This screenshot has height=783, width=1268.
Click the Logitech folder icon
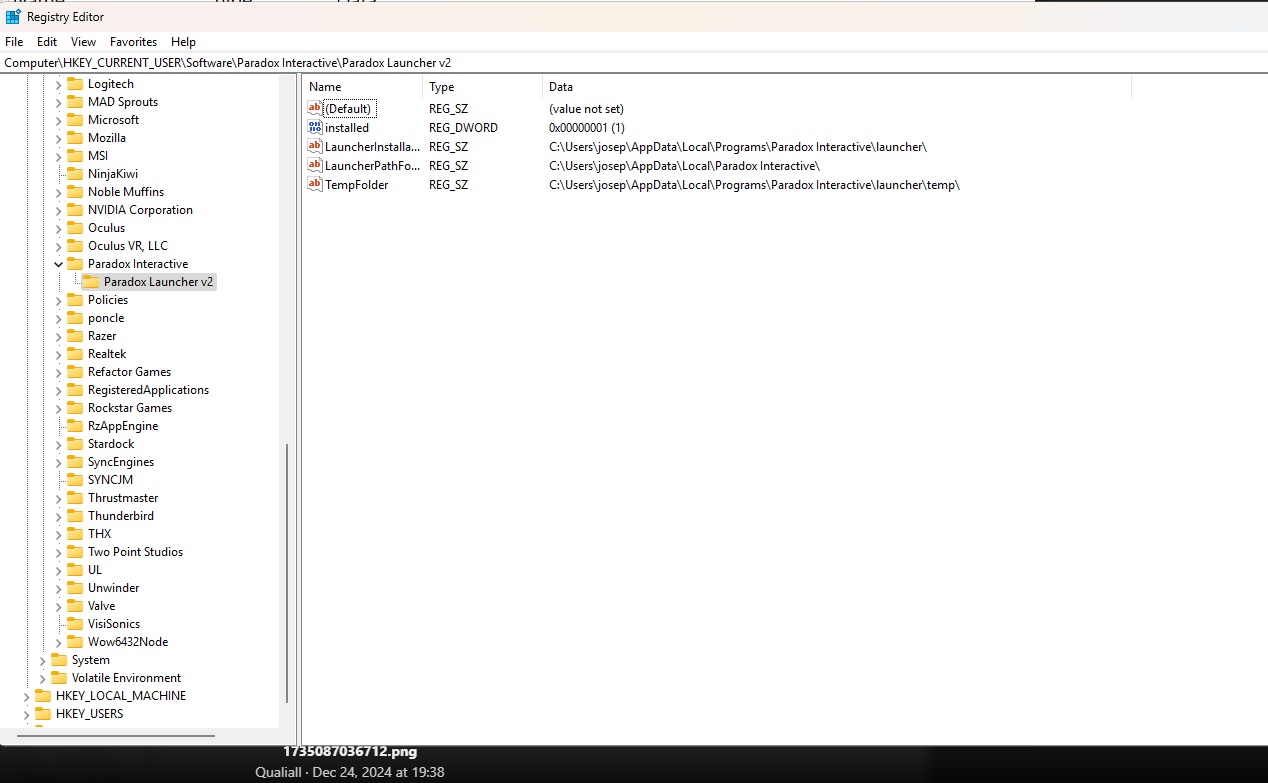75,84
